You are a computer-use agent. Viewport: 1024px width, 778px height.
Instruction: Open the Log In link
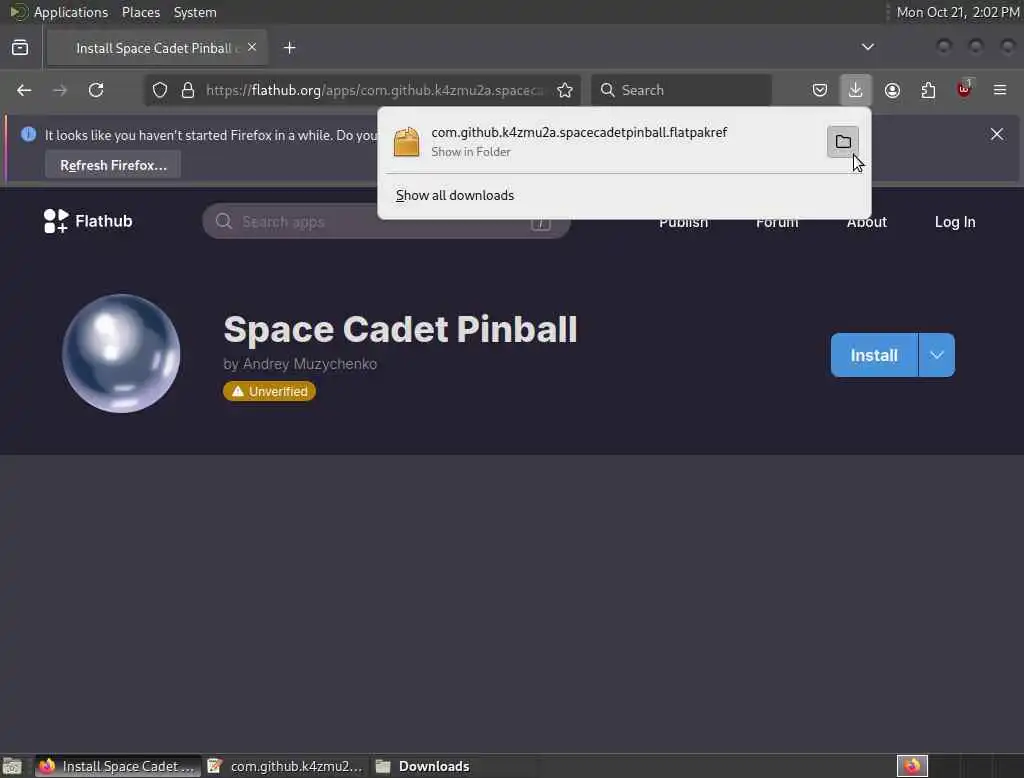(x=955, y=222)
